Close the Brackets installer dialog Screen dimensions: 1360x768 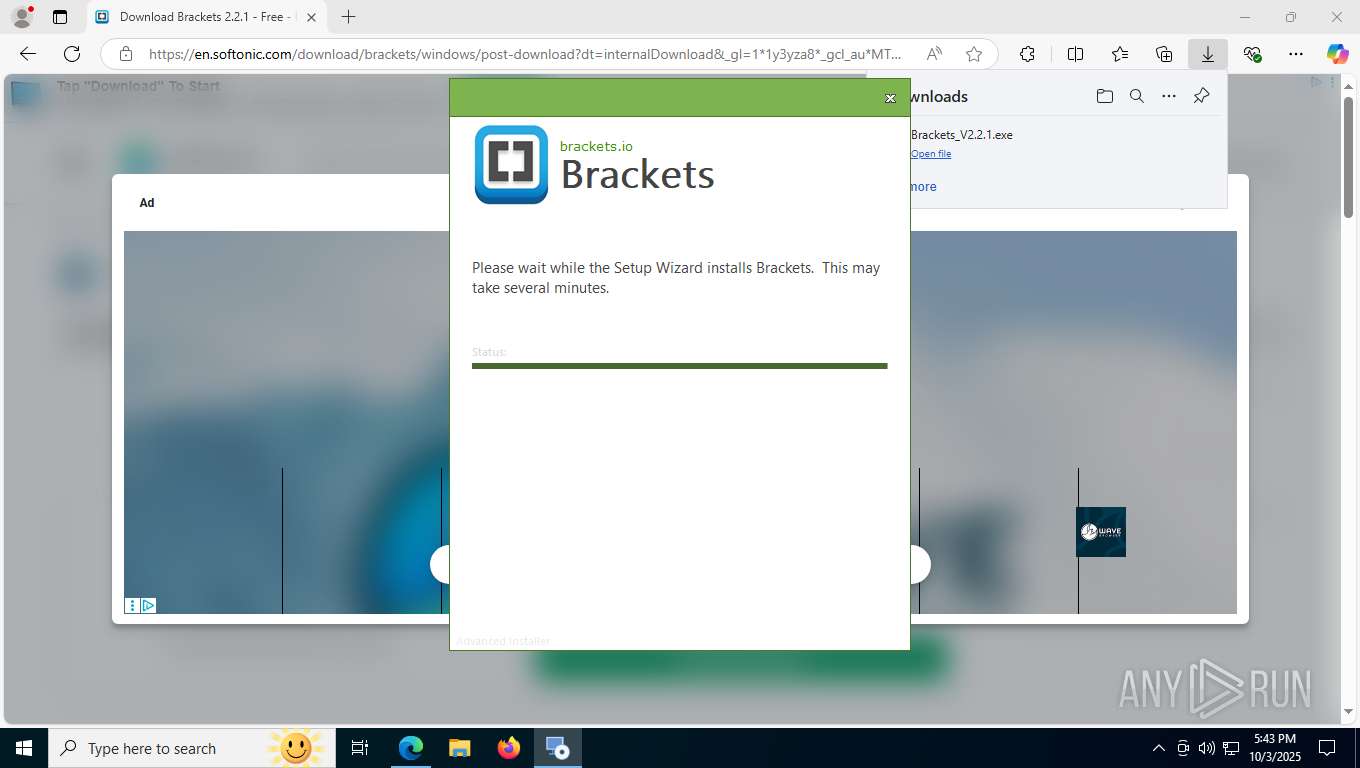[890, 98]
